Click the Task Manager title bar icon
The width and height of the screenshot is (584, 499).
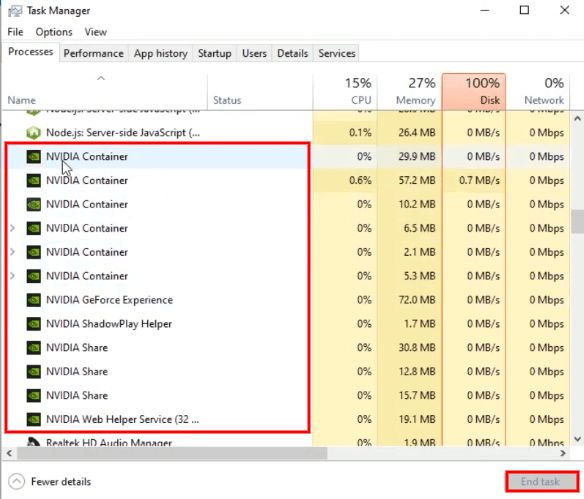[x=15, y=11]
